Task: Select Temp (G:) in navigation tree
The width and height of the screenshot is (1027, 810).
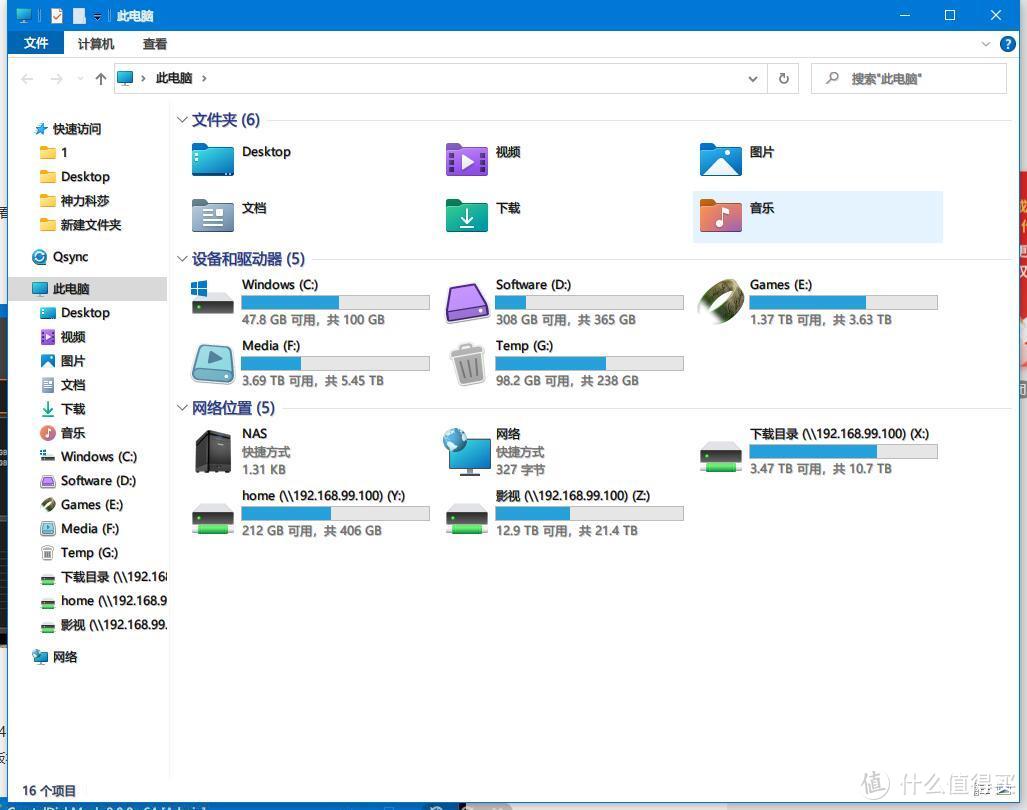Action: [x=89, y=553]
